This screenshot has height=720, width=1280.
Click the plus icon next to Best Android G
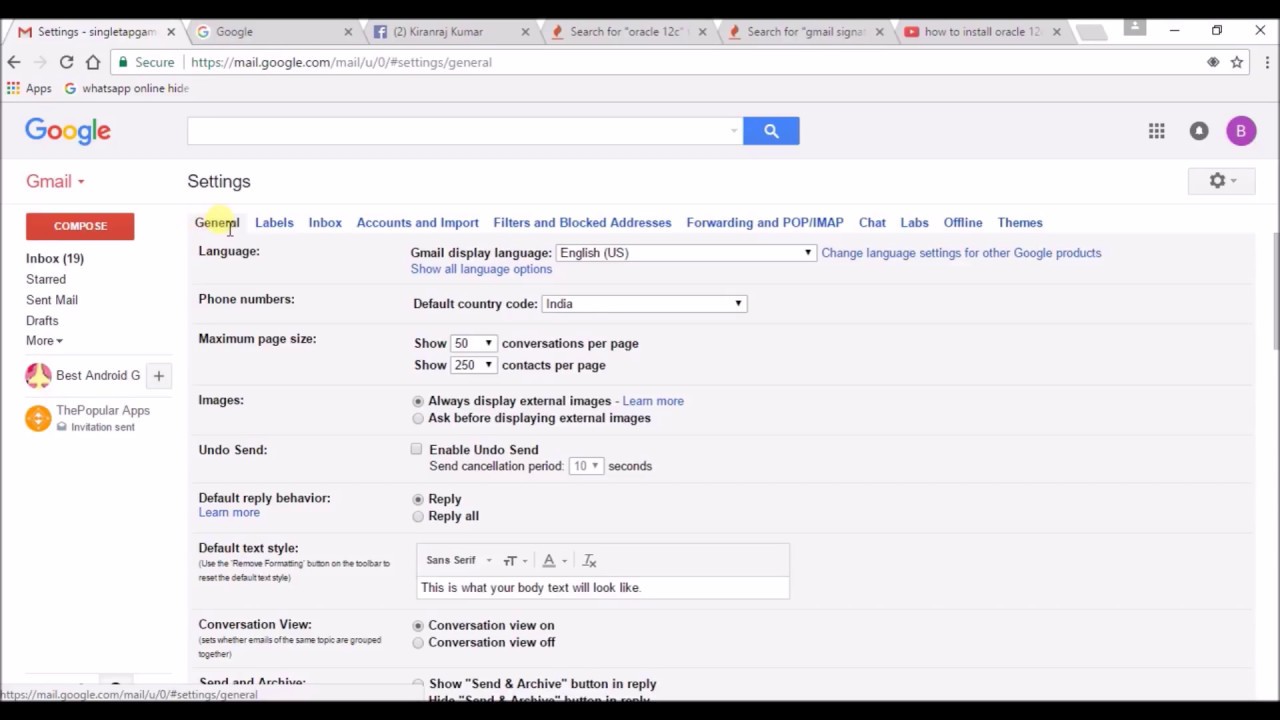coord(158,376)
